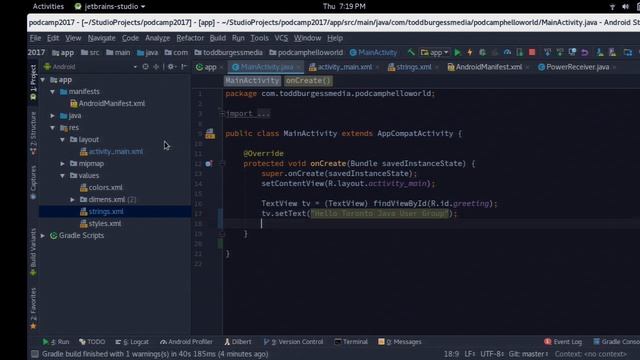The image size is (640, 360).
Task: Open the Structure side tool window
Action: coord(33,133)
